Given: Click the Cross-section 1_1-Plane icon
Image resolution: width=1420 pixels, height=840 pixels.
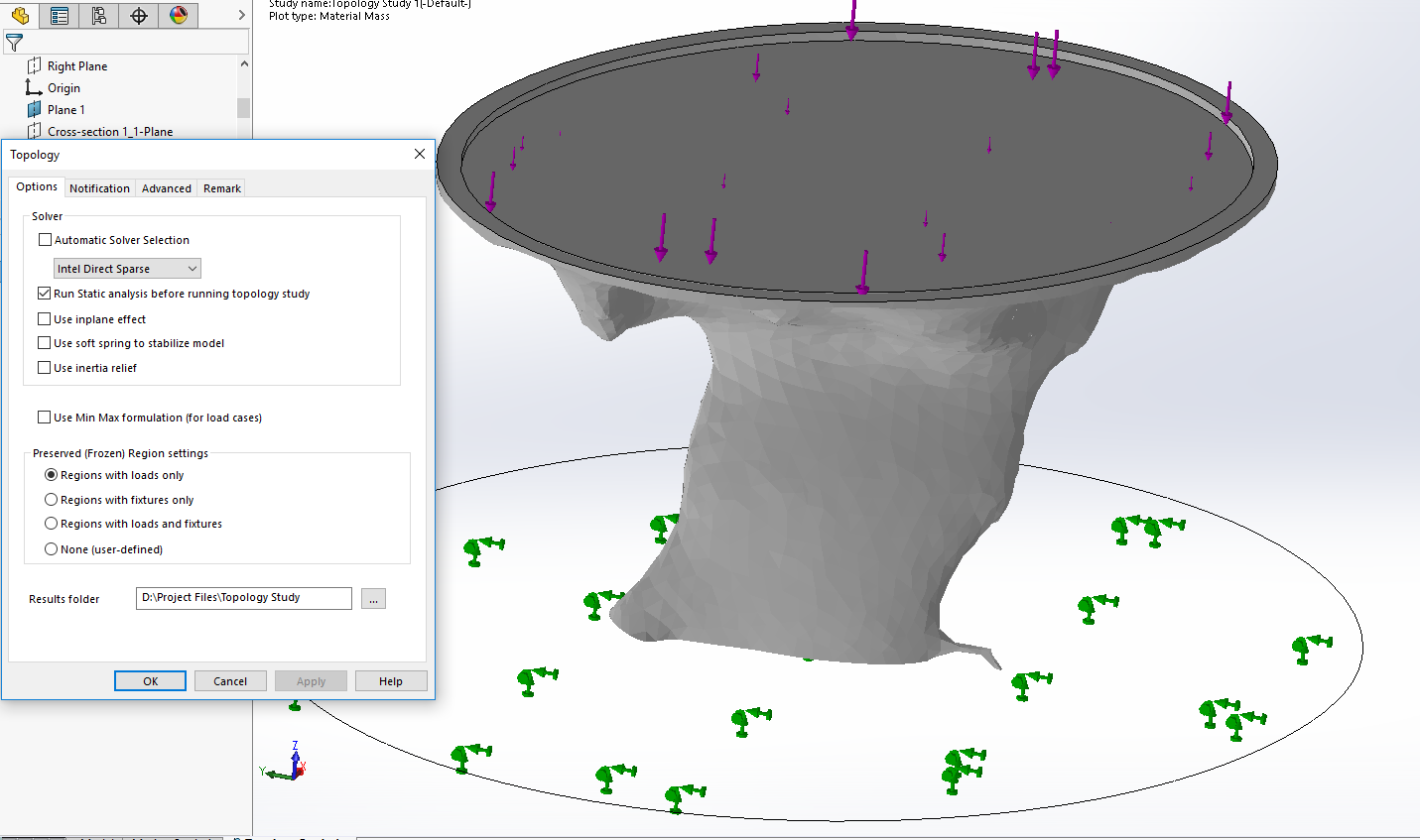Looking at the screenshot, I should coord(35,131).
